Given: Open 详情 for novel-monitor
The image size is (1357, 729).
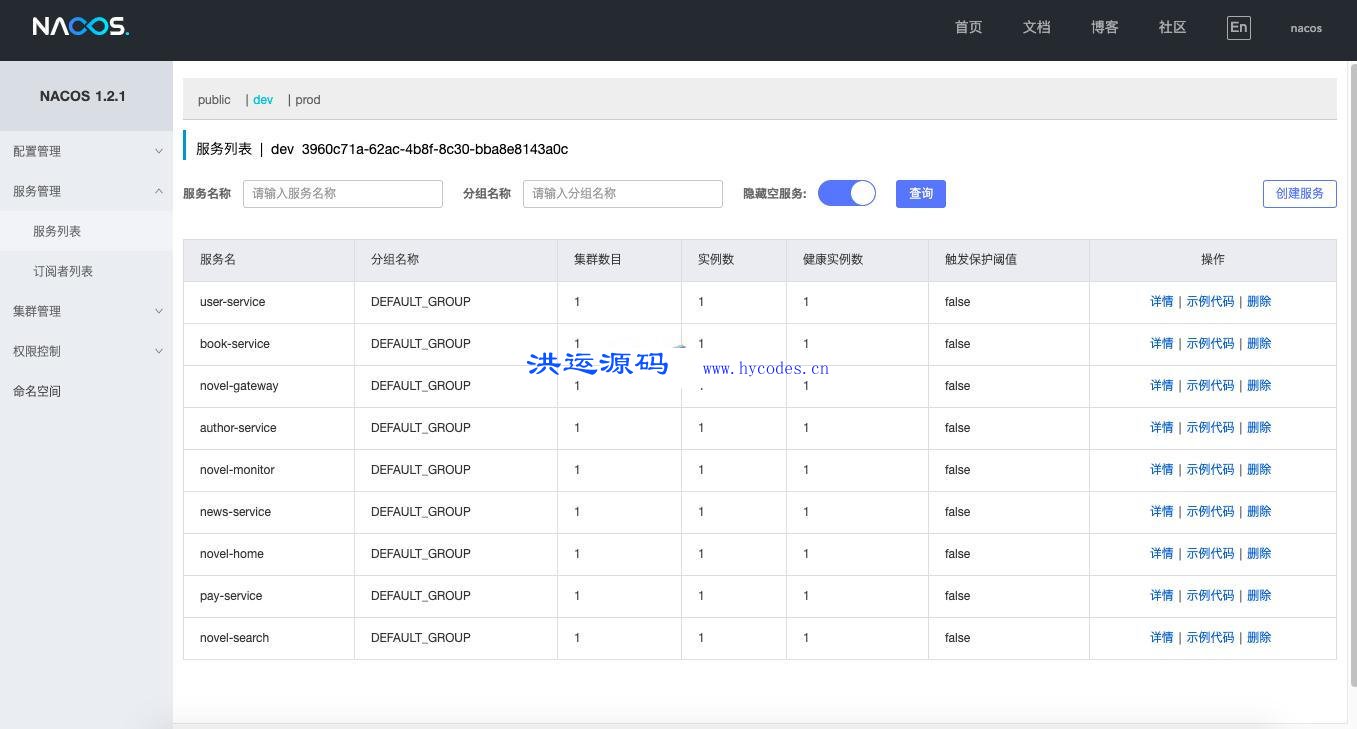Looking at the screenshot, I should 1161,469.
